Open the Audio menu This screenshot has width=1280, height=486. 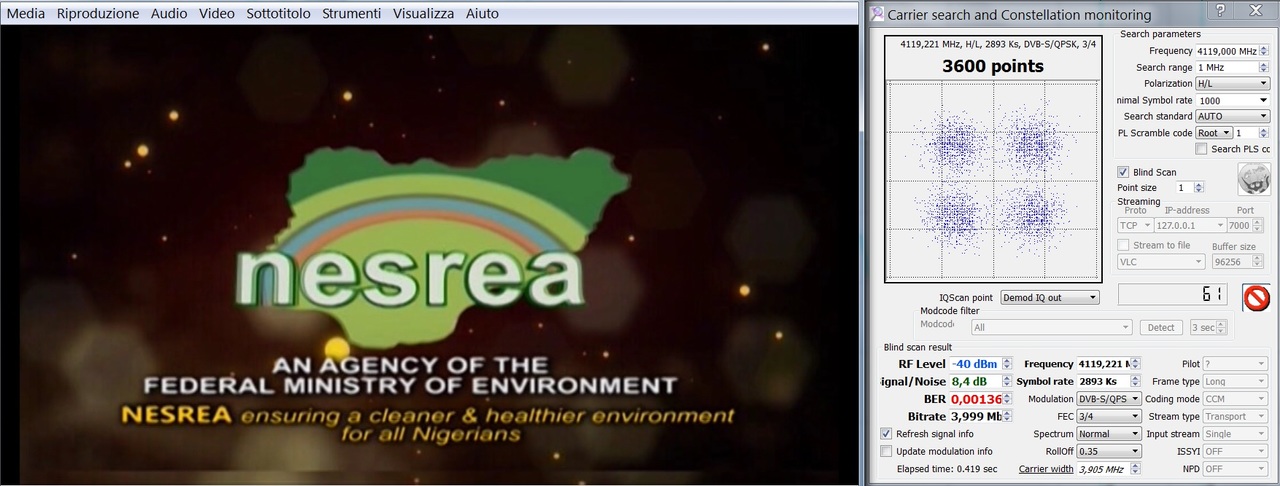pyautogui.click(x=169, y=13)
